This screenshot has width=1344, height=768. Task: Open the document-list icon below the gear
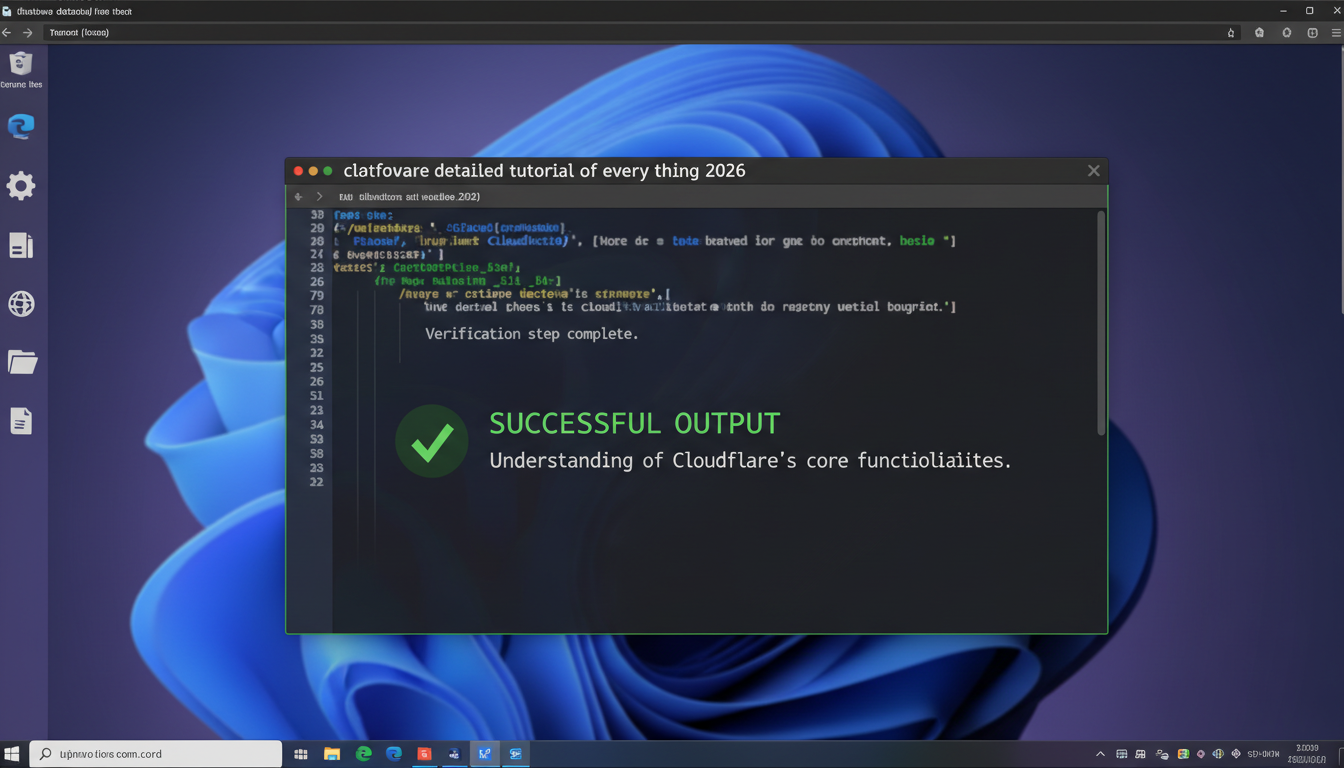pyautogui.click(x=21, y=245)
